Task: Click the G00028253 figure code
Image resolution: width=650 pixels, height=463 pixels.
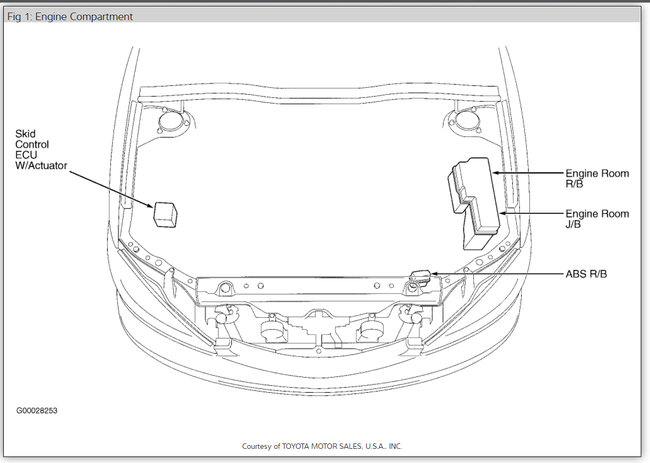Action: tap(37, 411)
